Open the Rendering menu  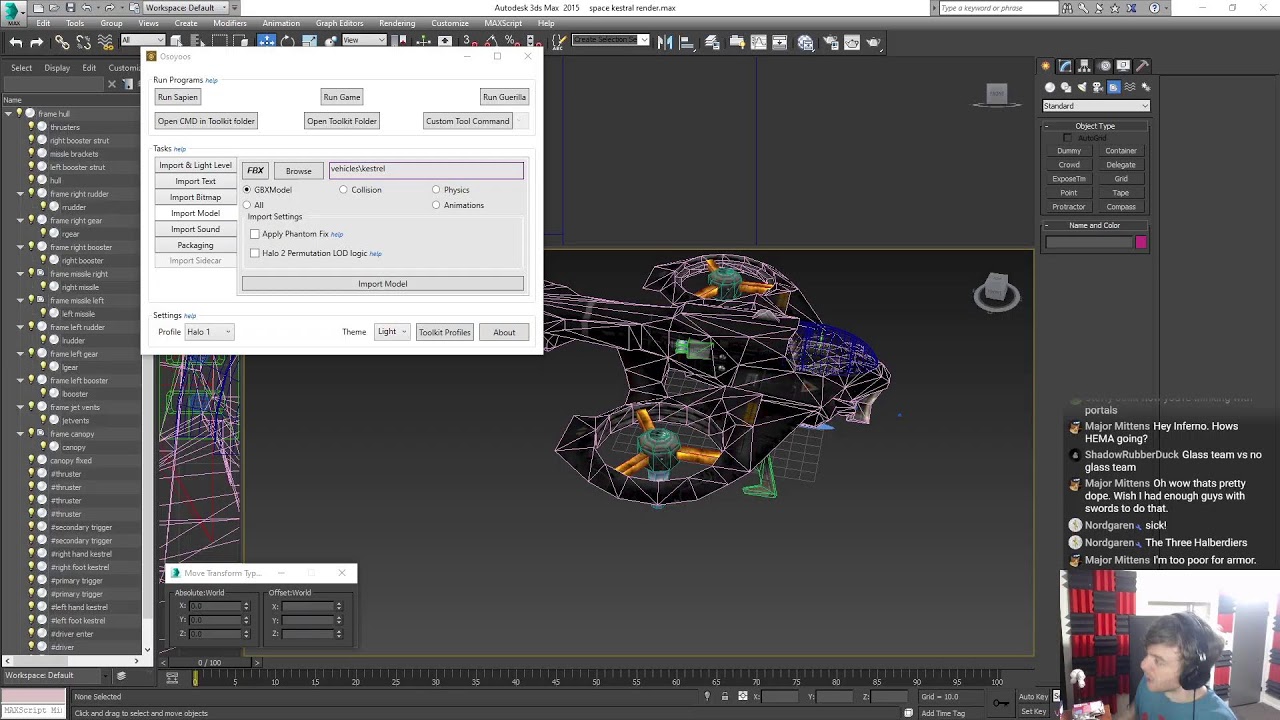point(396,23)
